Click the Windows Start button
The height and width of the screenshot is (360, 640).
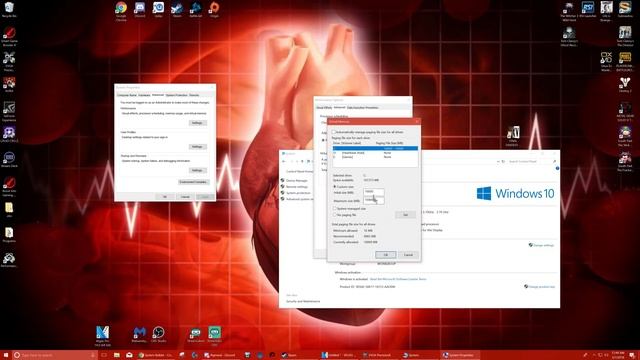[6, 355]
